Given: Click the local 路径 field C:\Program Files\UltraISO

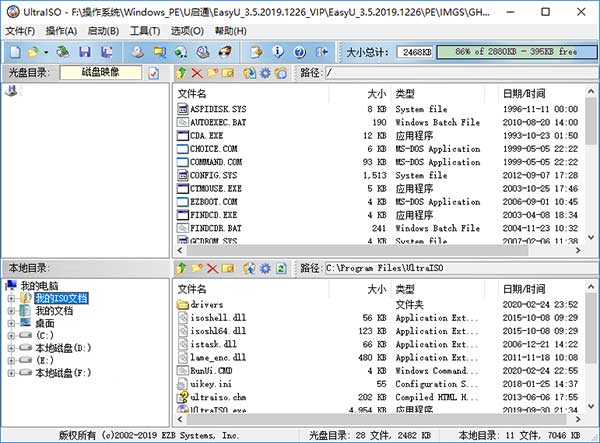Looking at the screenshot, I should (461, 268).
